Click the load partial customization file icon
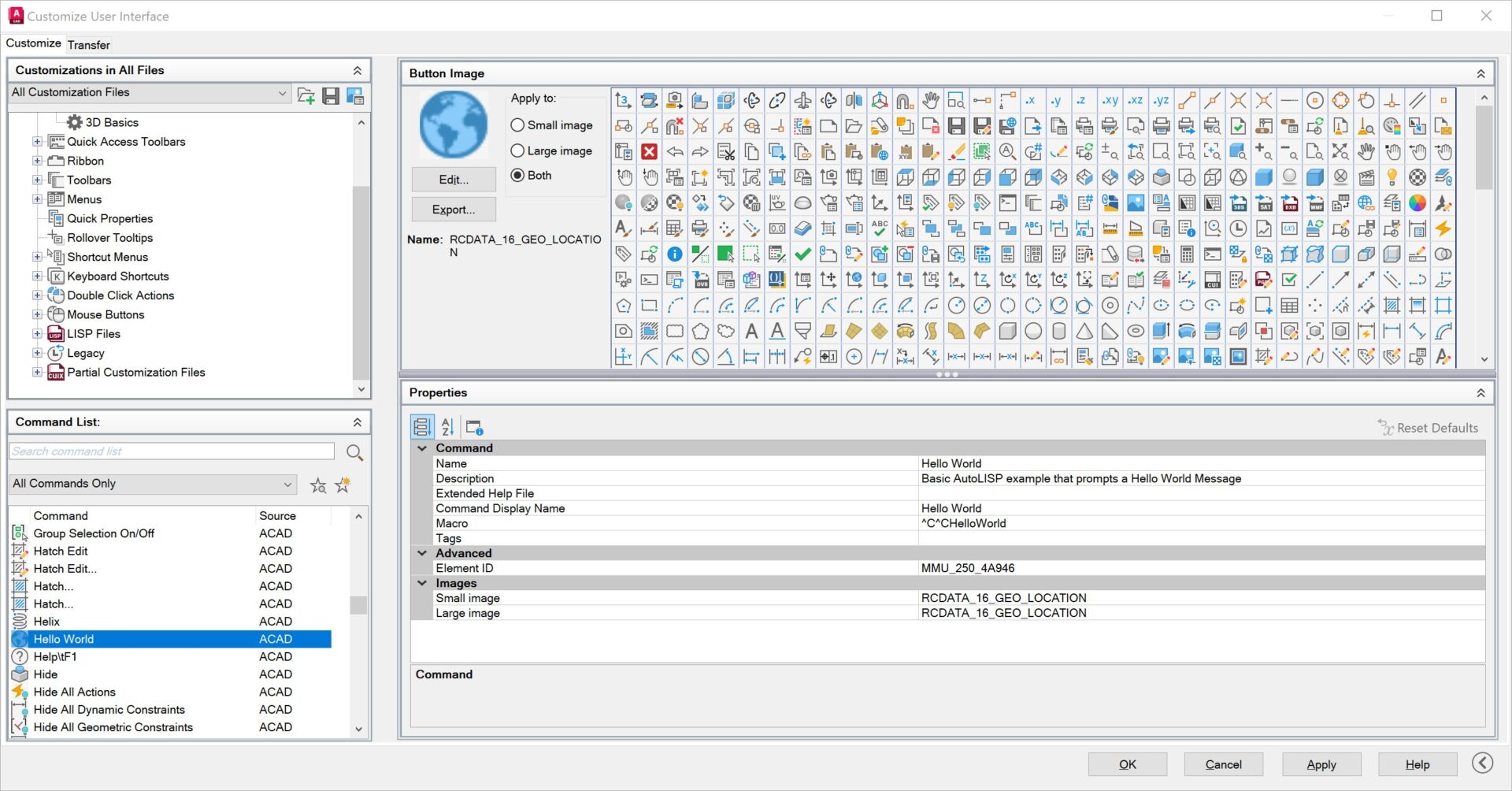 point(306,96)
